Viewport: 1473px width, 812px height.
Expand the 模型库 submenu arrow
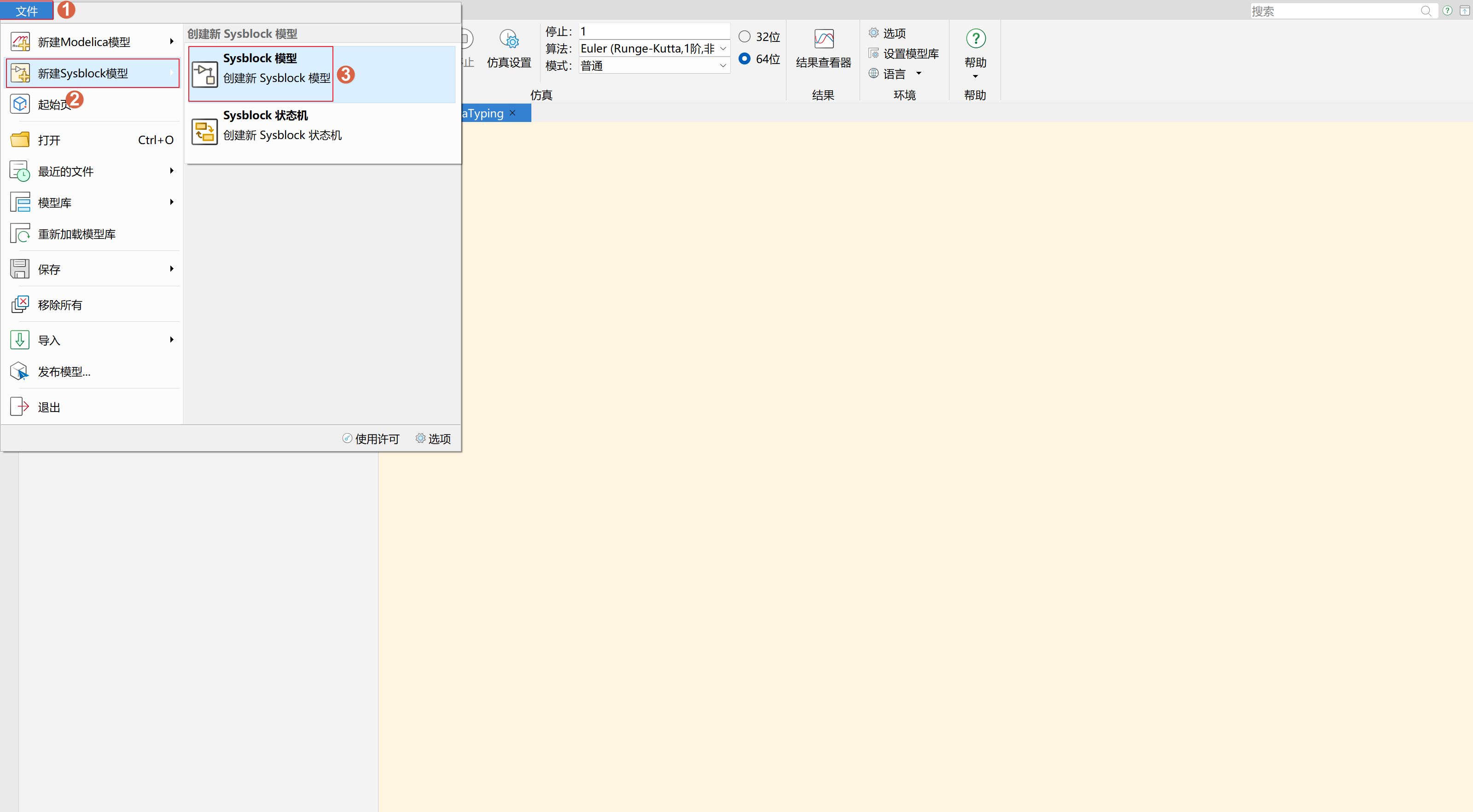(172, 202)
